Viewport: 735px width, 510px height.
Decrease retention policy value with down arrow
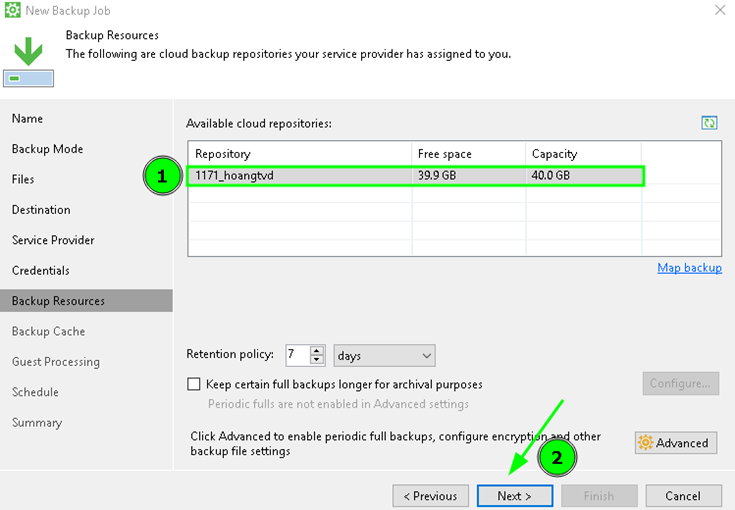coord(317,360)
